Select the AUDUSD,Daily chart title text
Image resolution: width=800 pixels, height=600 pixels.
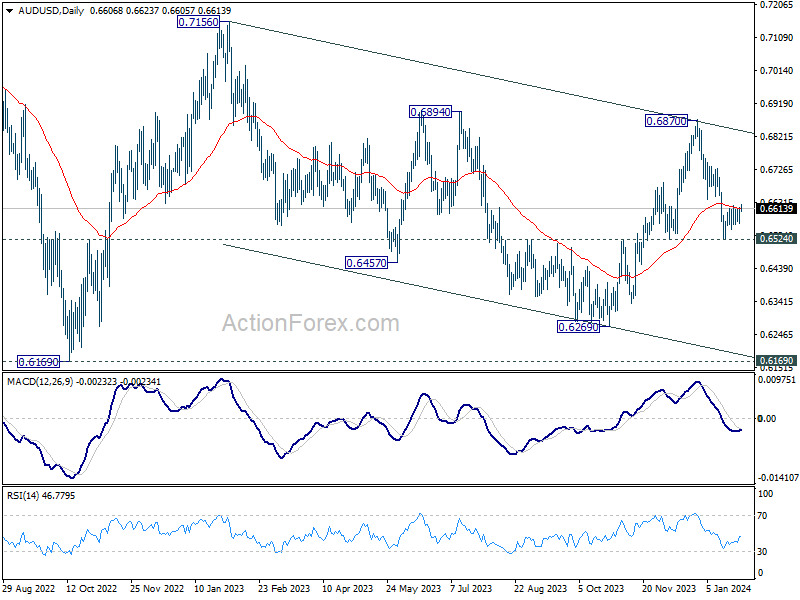[x=51, y=11]
